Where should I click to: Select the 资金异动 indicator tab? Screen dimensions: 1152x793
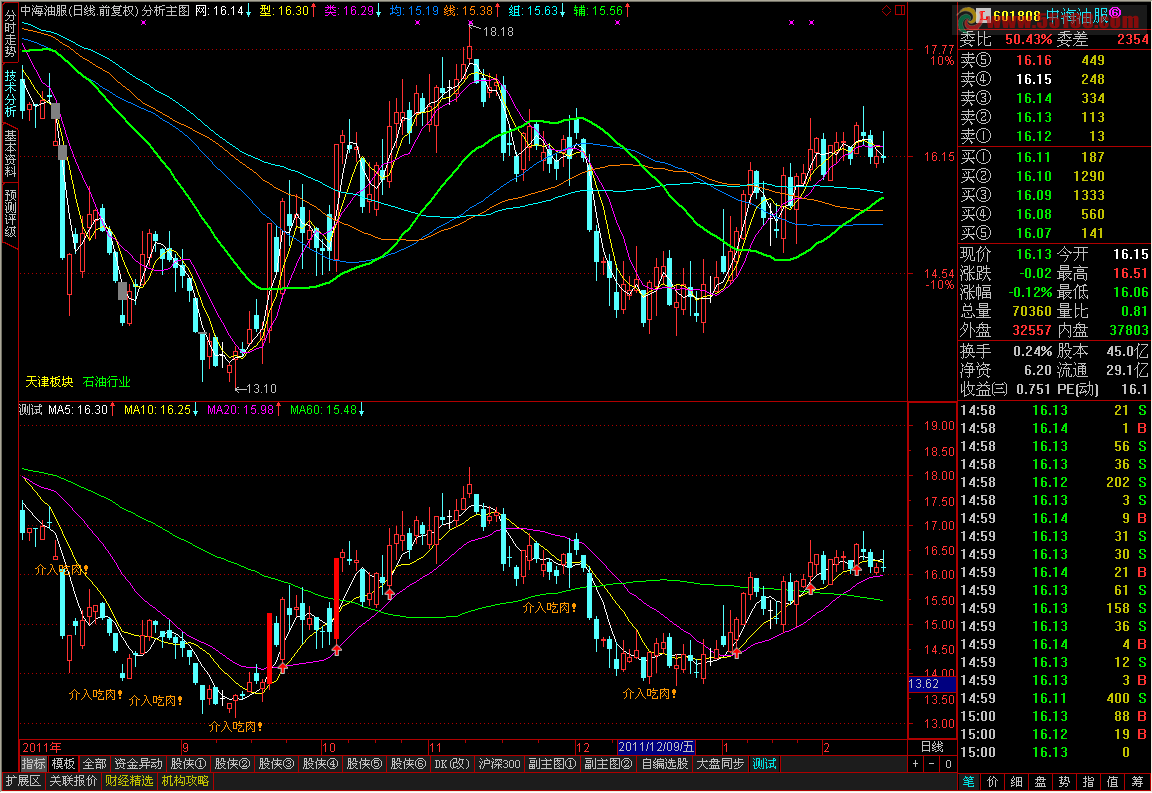click(x=138, y=764)
